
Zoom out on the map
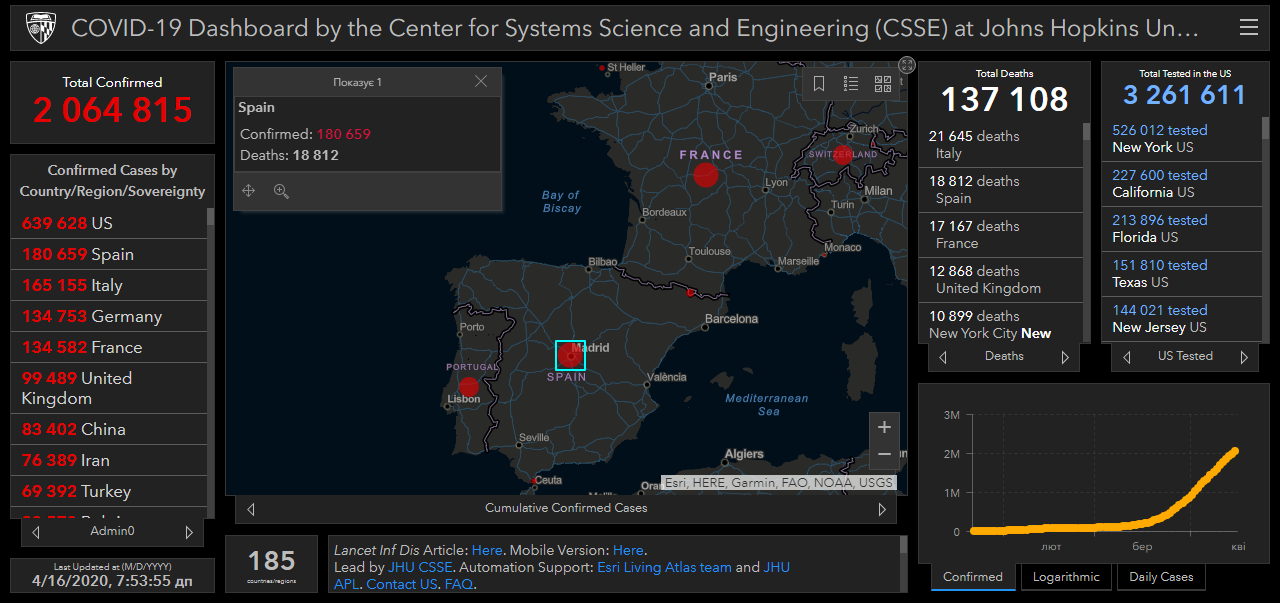click(884, 455)
